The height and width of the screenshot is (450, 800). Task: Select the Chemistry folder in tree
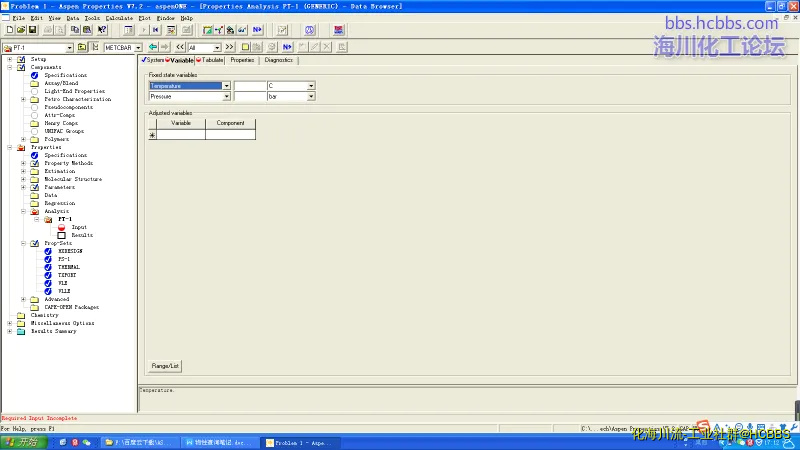click(44, 315)
